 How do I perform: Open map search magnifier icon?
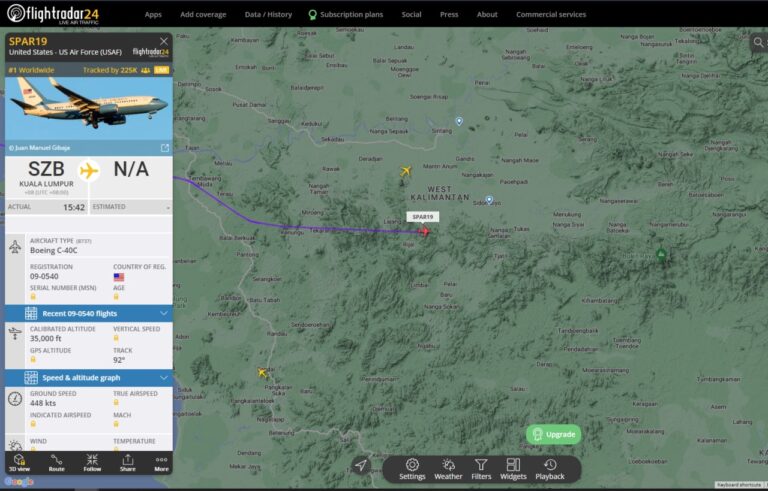pyautogui.click(x=757, y=42)
